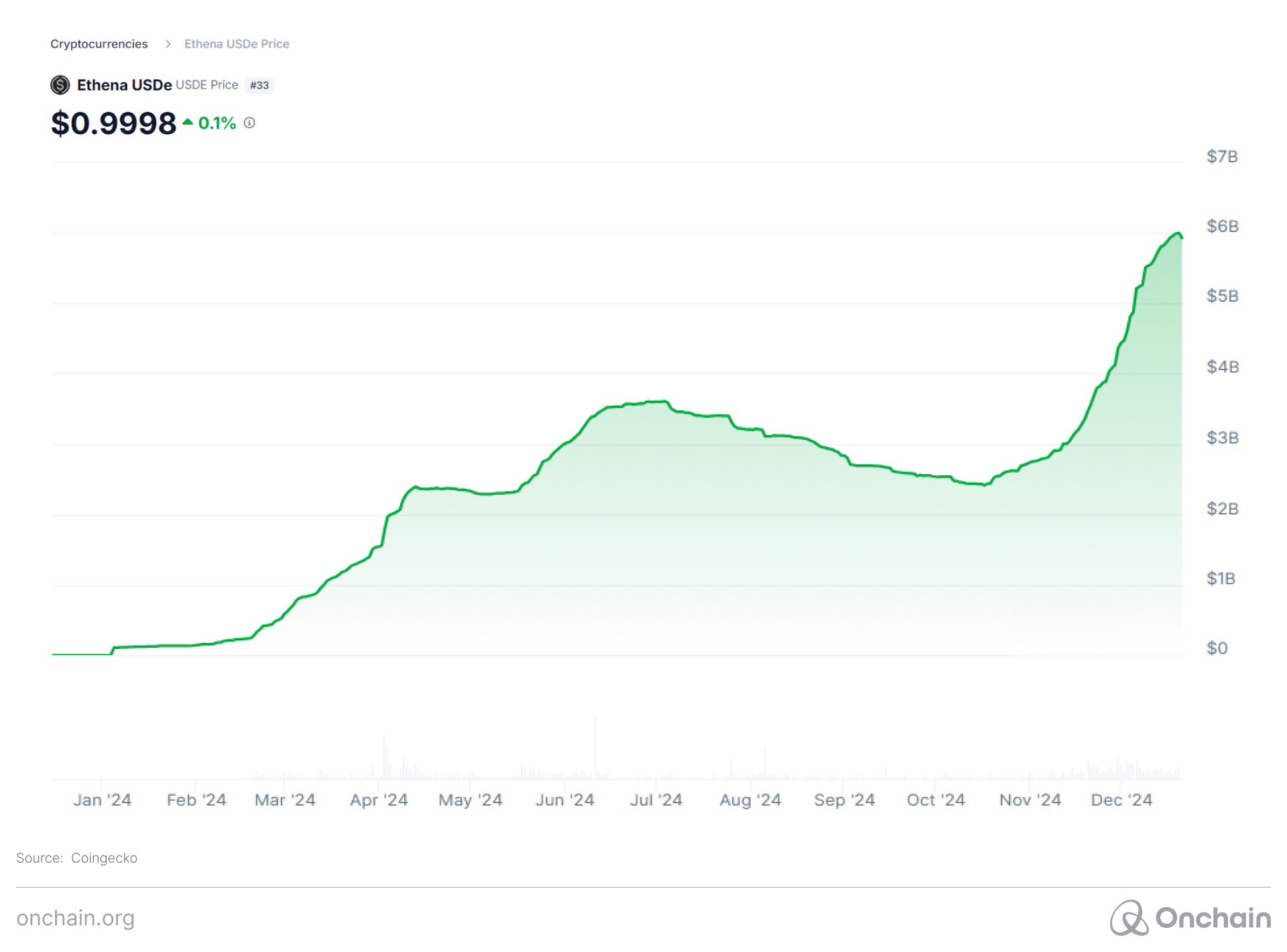Click the USDE Price label
1287x952 pixels.
(207, 85)
